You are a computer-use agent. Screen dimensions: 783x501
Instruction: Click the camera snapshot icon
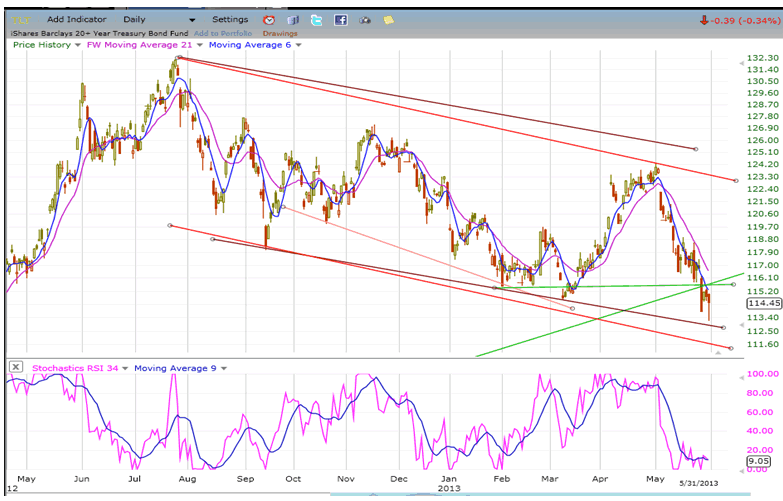[365, 20]
